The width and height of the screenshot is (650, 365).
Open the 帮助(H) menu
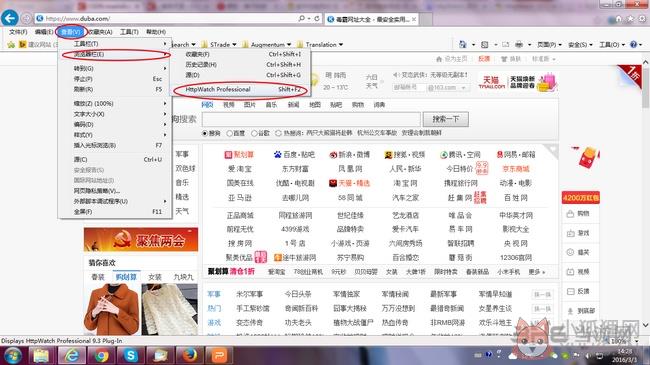click(x=155, y=32)
